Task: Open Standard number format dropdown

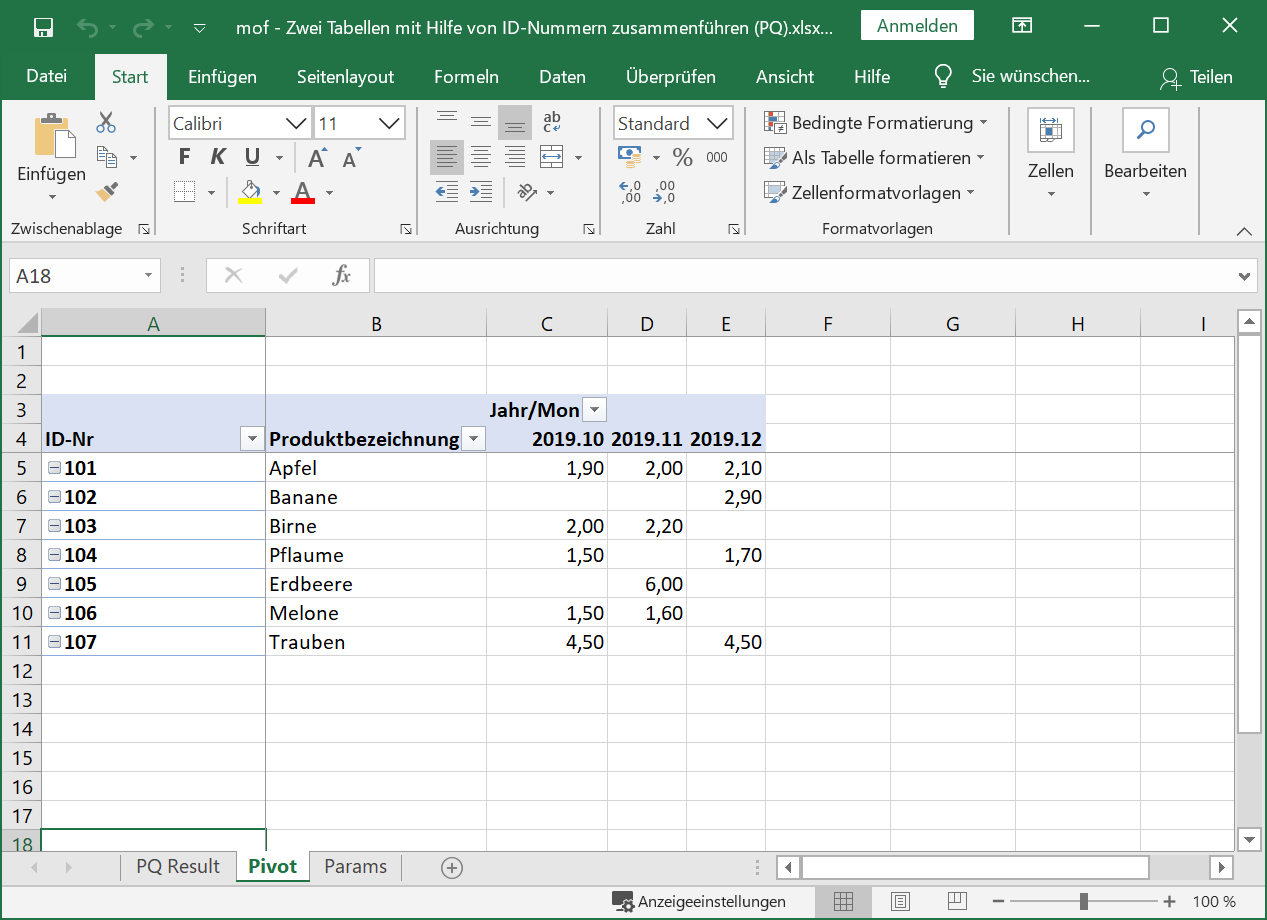Action: pos(718,124)
